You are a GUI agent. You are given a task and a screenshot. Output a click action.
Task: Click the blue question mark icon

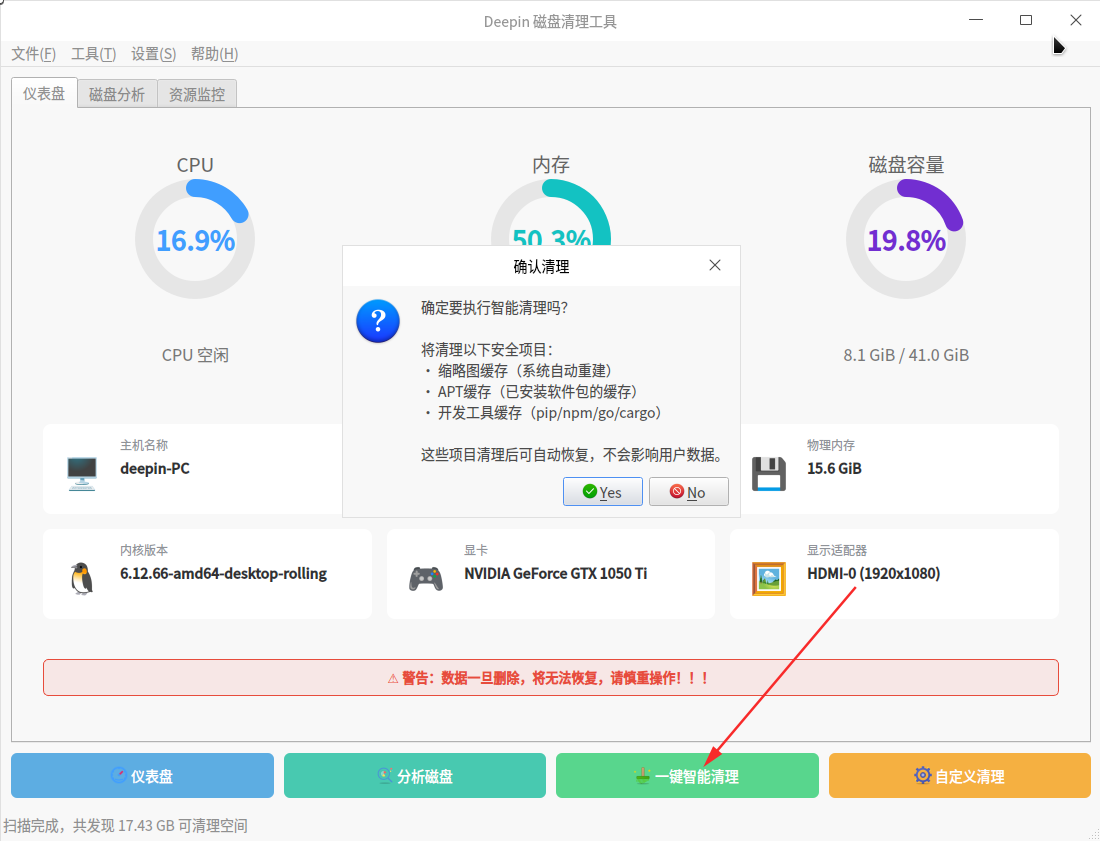coord(378,321)
